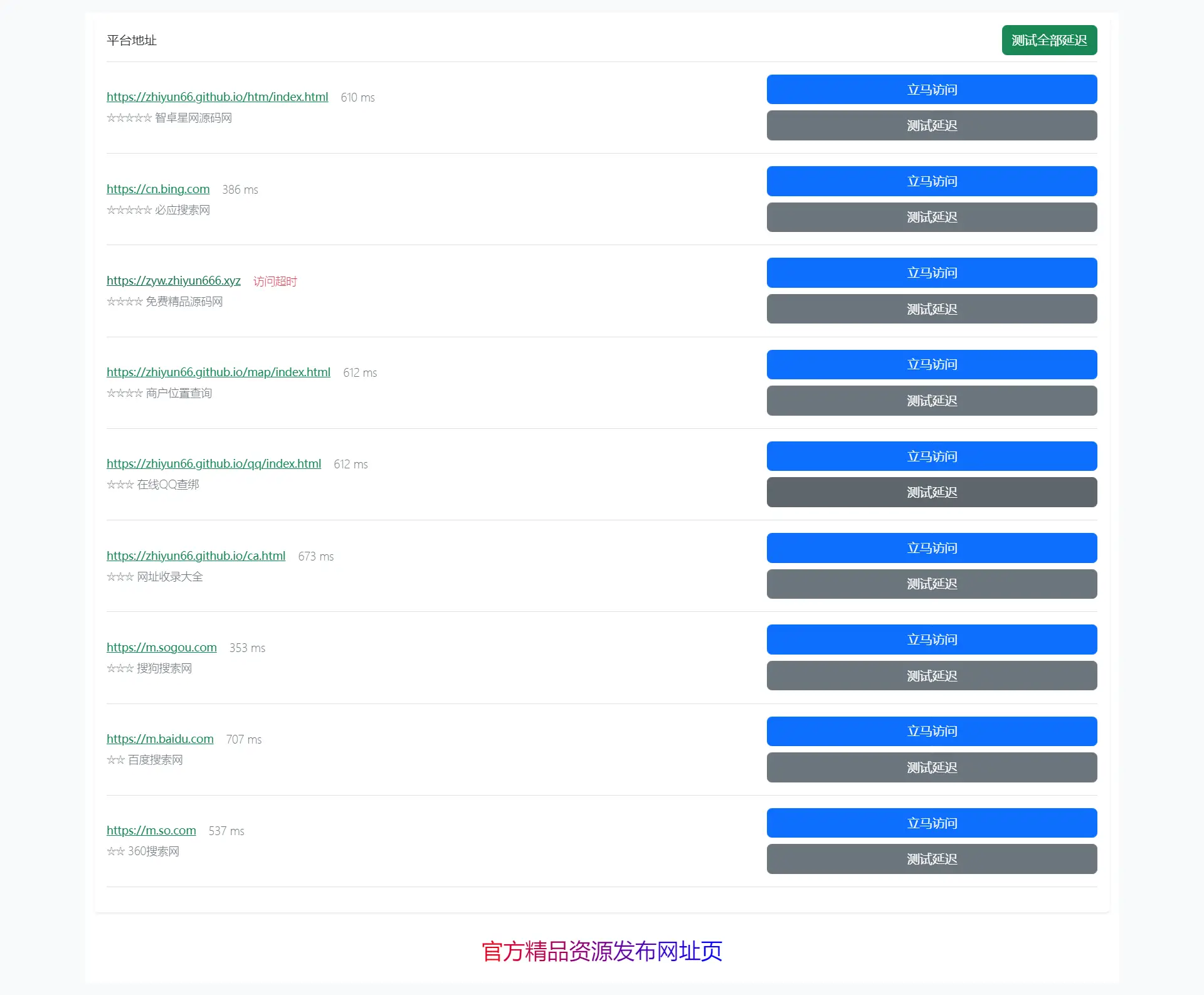Click 立马访问 for zyw.zhiyun666.xyz
Viewport: 1204px width, 995px height.
(x=931, y=273)
